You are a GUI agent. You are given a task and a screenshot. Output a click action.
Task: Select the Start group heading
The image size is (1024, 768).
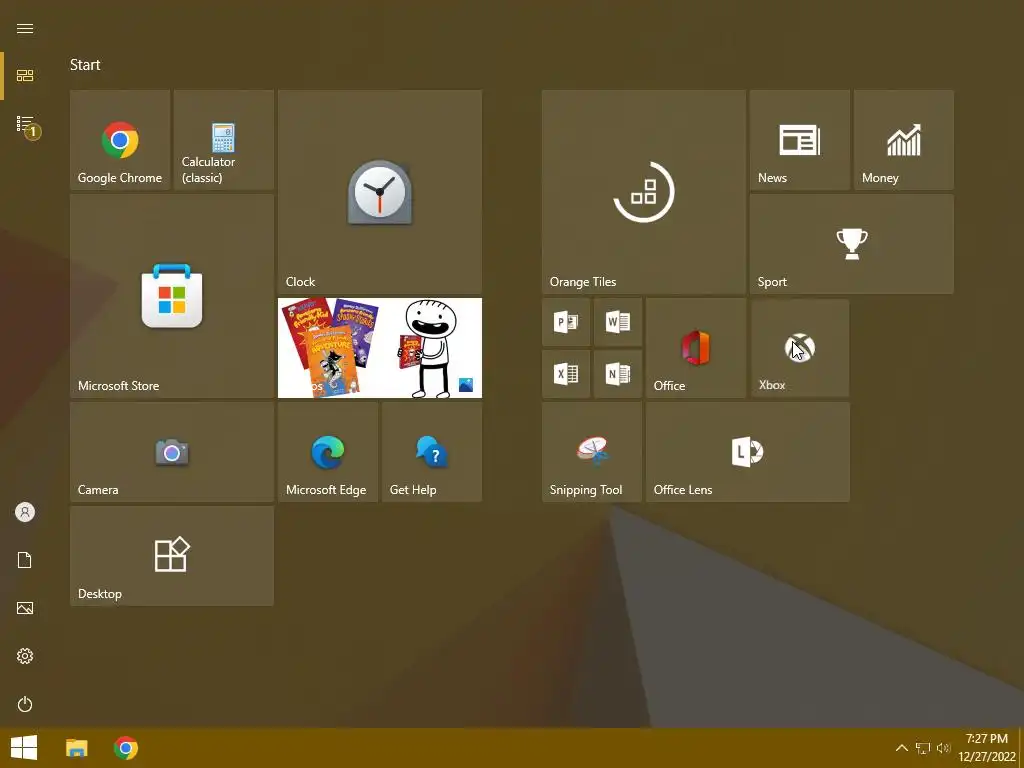coord(85,65)
